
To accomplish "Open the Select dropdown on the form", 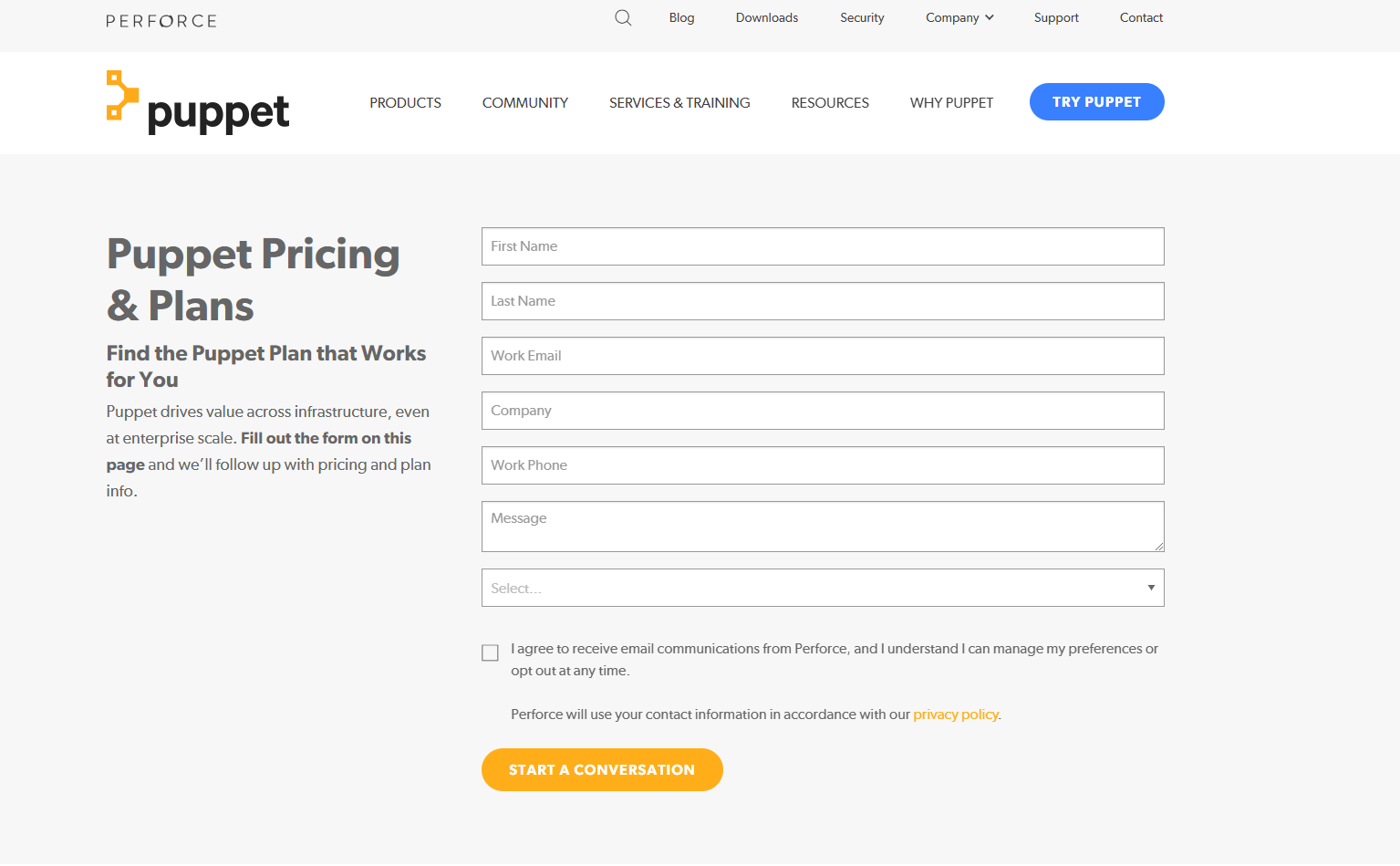I will [x=821, y=588].
